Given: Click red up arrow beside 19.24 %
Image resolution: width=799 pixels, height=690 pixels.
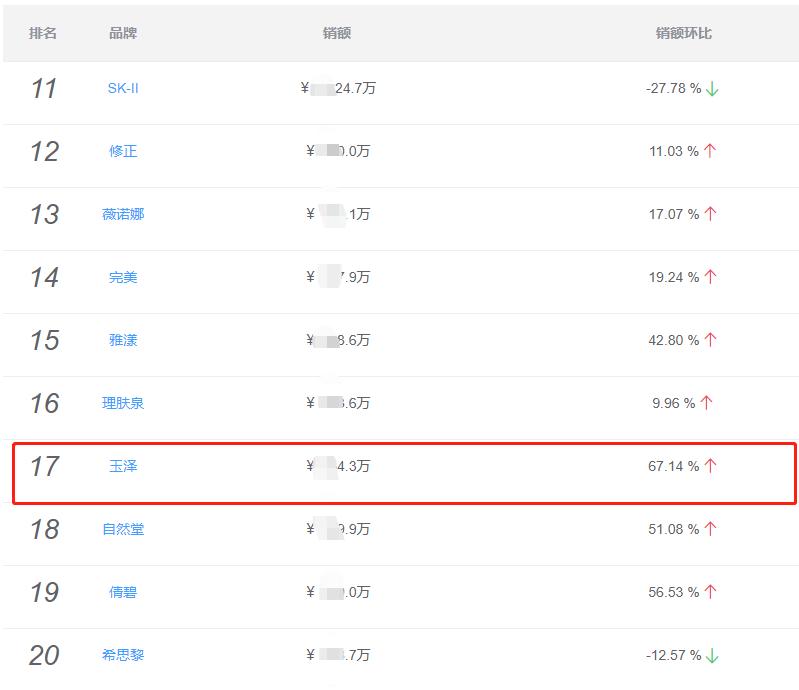Looking at the screenshot, I should point(710,277).
